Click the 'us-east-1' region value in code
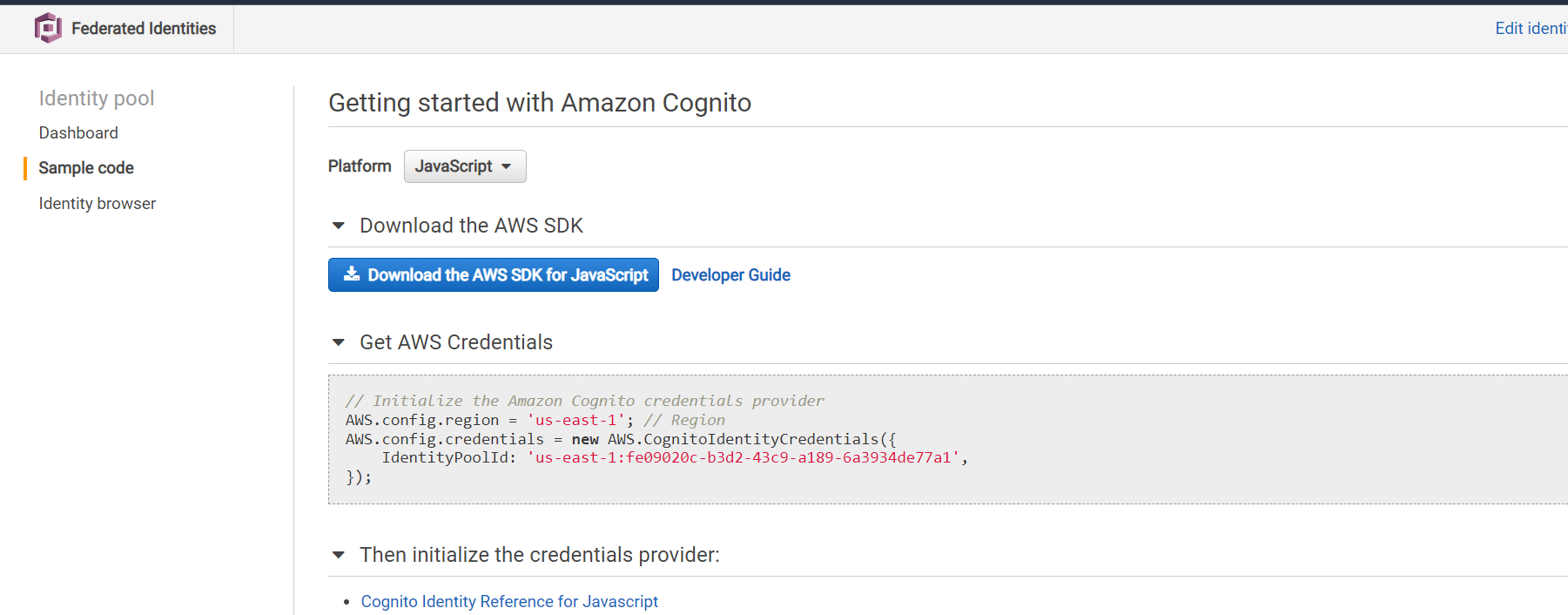This screenshot has width=1568, height=615. pos(575,420)
